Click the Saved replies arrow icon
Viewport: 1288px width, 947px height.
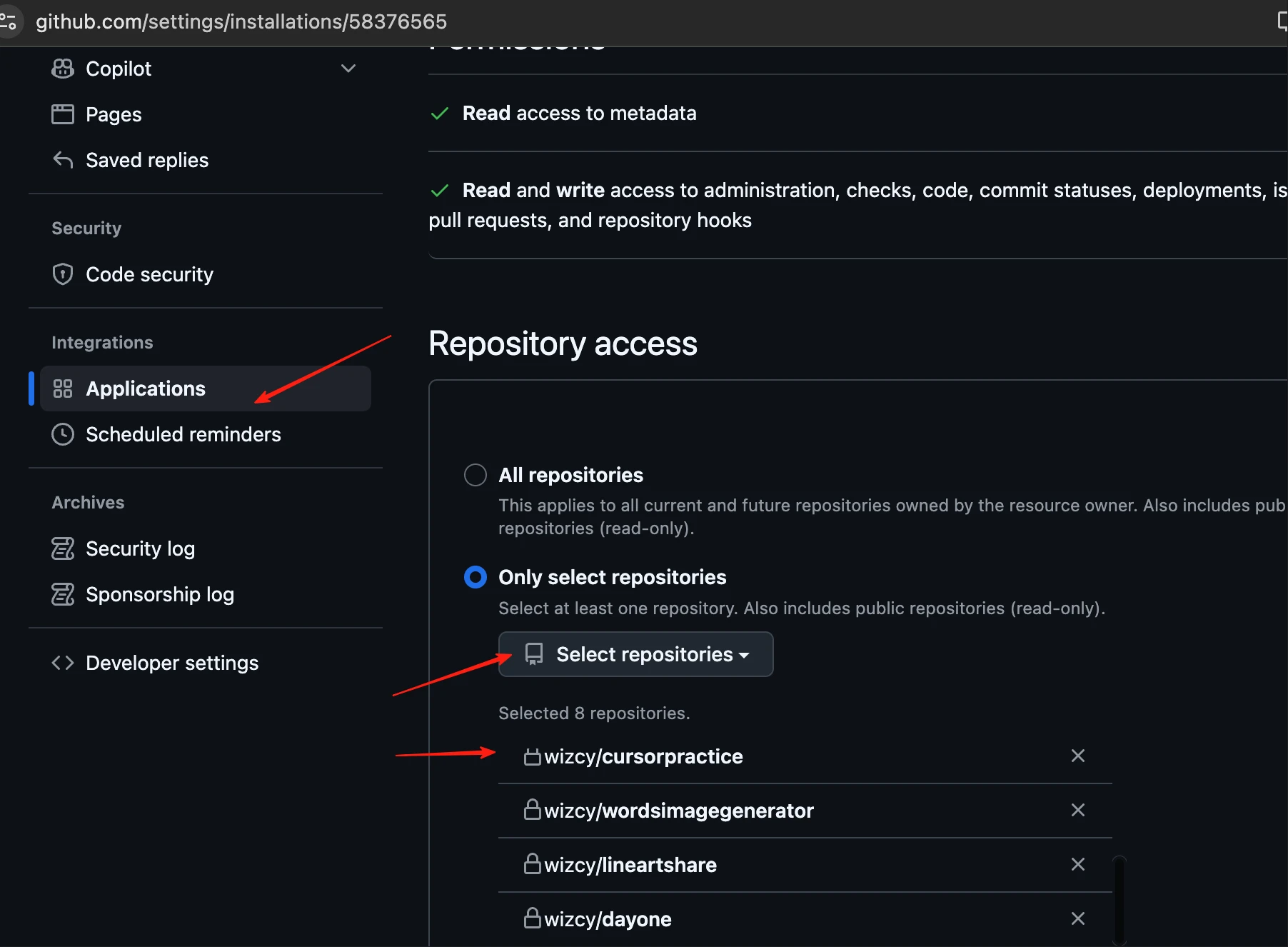point(63,160)
